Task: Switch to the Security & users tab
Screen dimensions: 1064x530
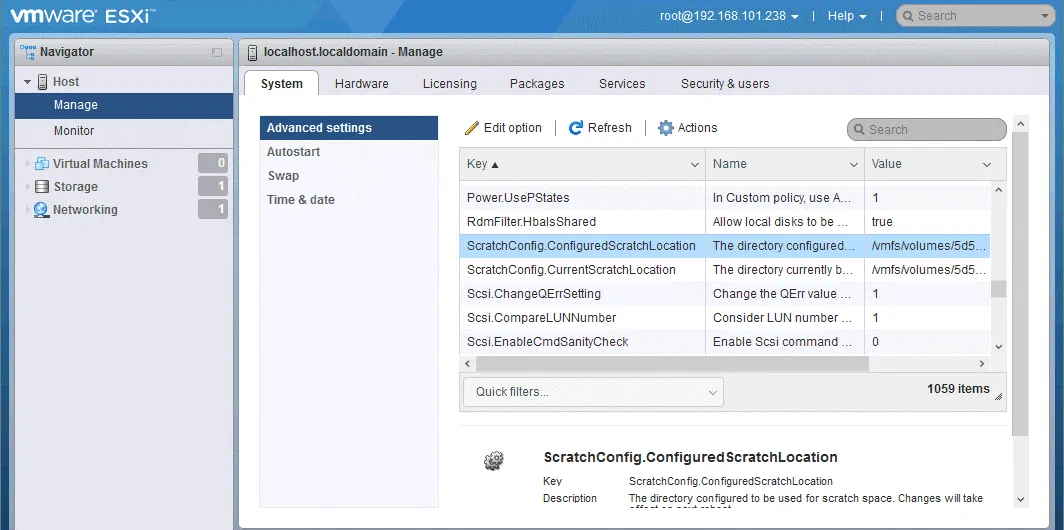Action: click(x=725, y=84)
